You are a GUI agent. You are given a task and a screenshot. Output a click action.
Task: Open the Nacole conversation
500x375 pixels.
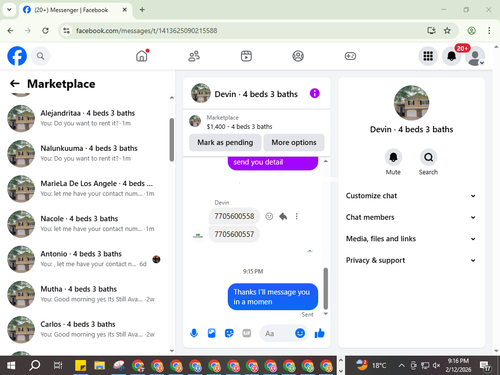click(85, 224)
